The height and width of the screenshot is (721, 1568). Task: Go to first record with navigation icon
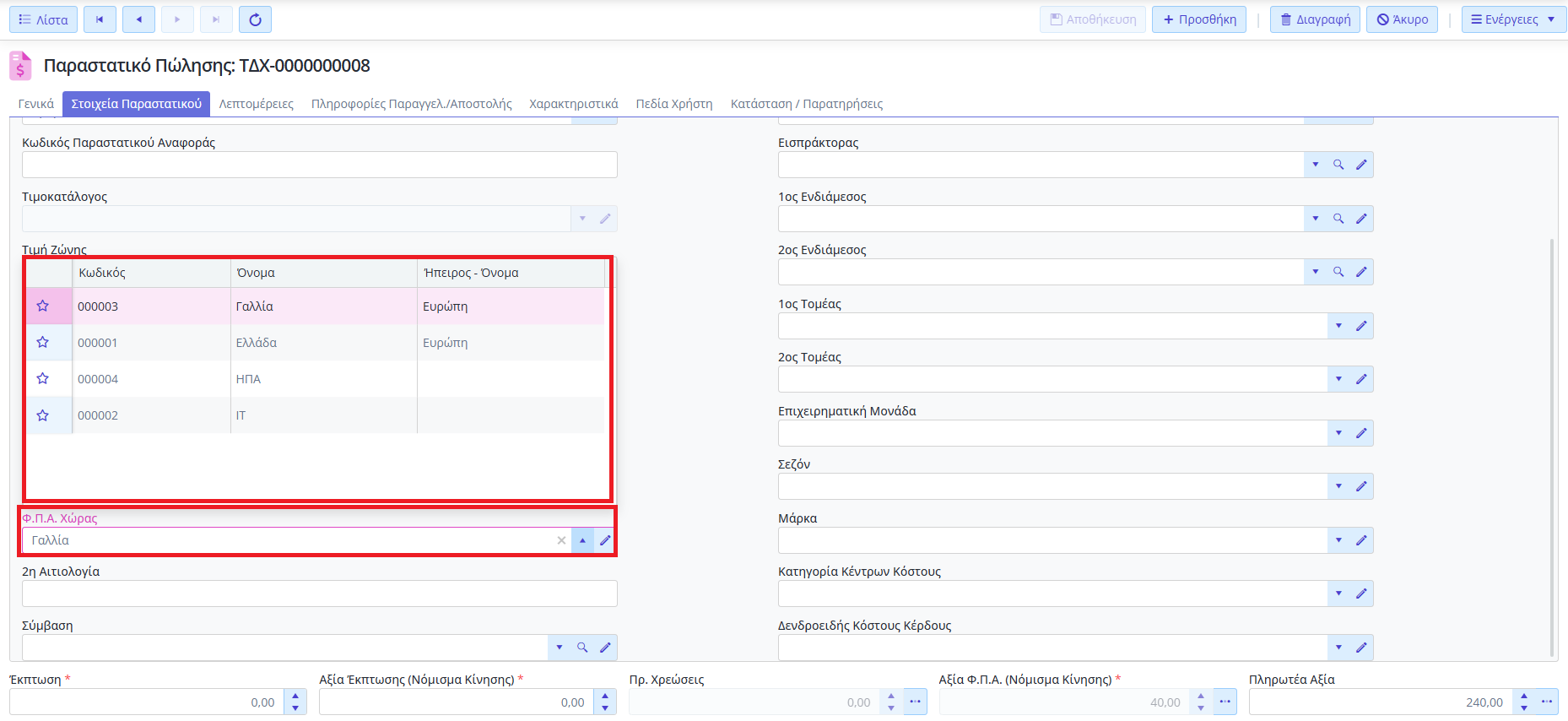[100, 19]
